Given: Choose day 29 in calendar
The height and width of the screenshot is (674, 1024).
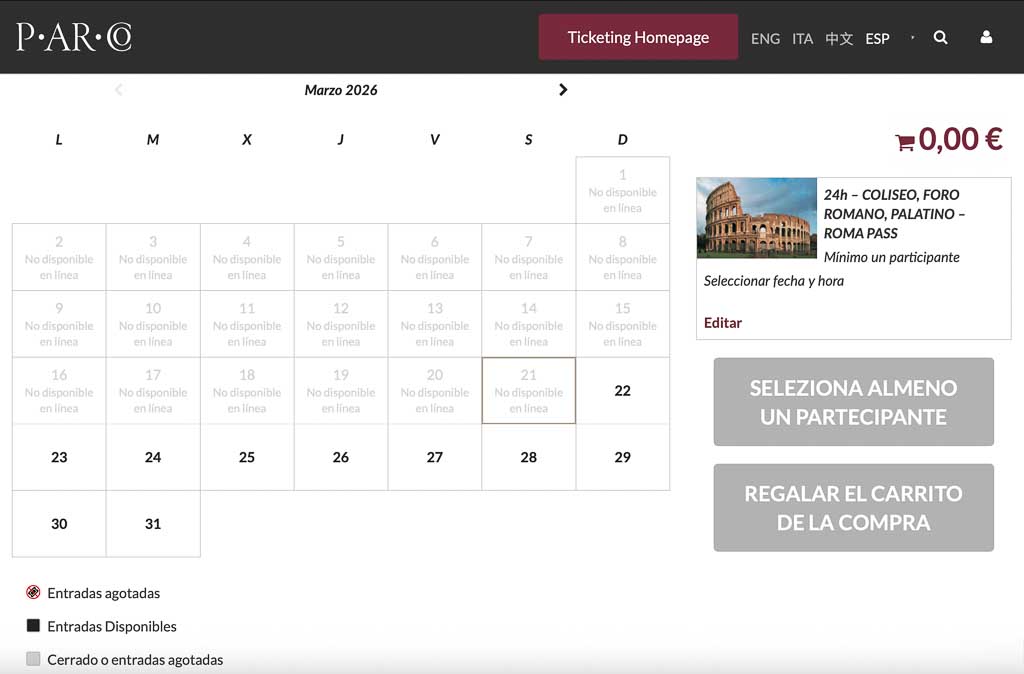Looking at the screenshot, I should (x=622, y=457).
